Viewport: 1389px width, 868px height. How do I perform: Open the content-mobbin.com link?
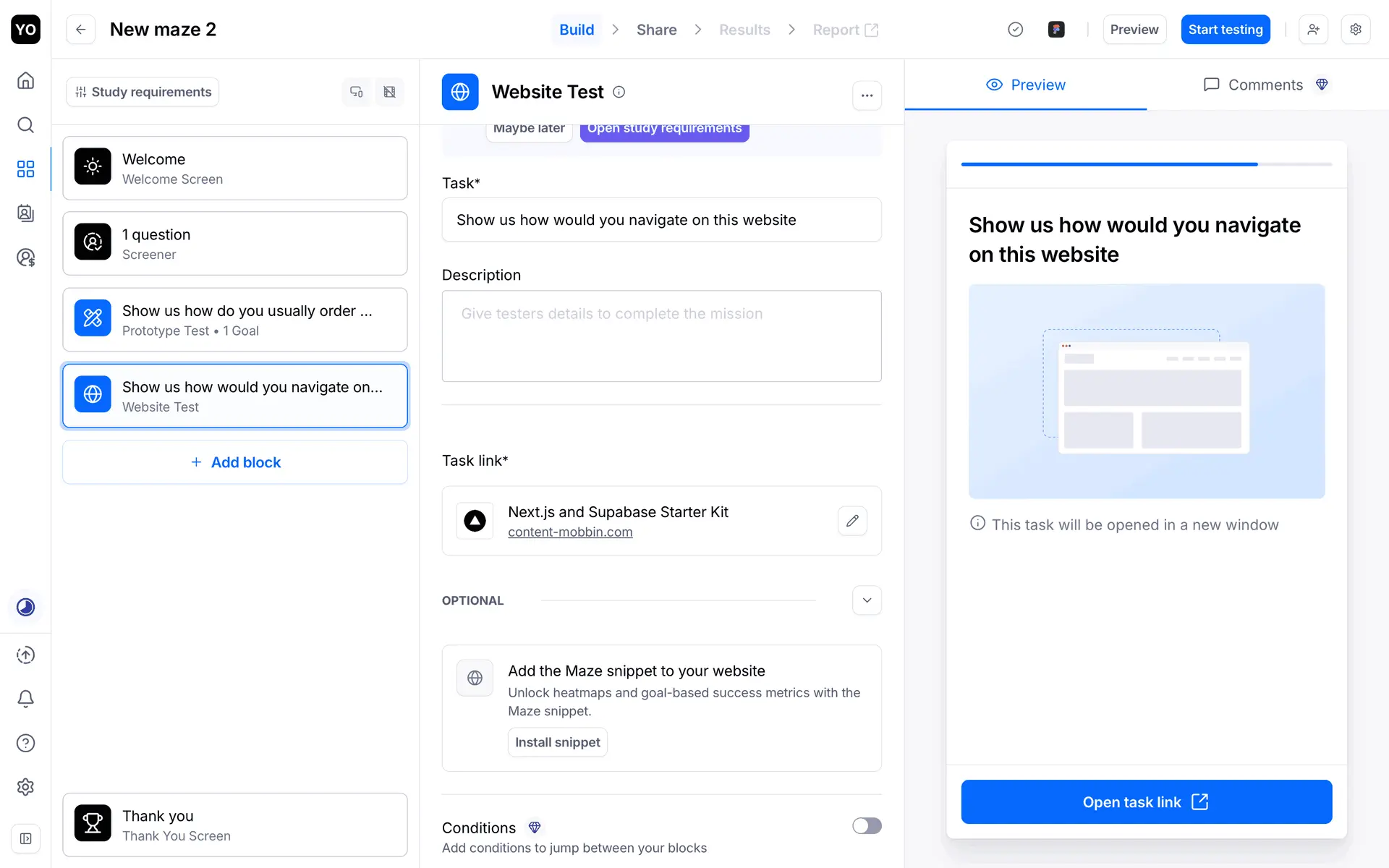pyautogui.click(x=570, y=532)
